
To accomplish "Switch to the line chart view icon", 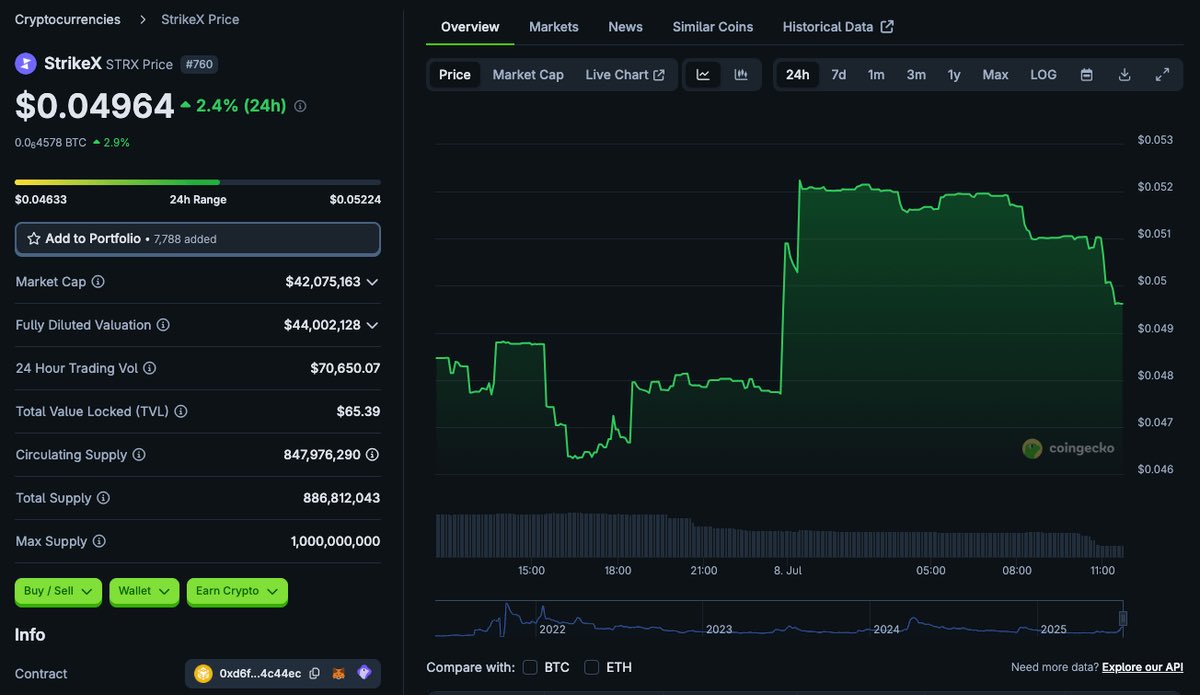I will [x=703, y=75].
